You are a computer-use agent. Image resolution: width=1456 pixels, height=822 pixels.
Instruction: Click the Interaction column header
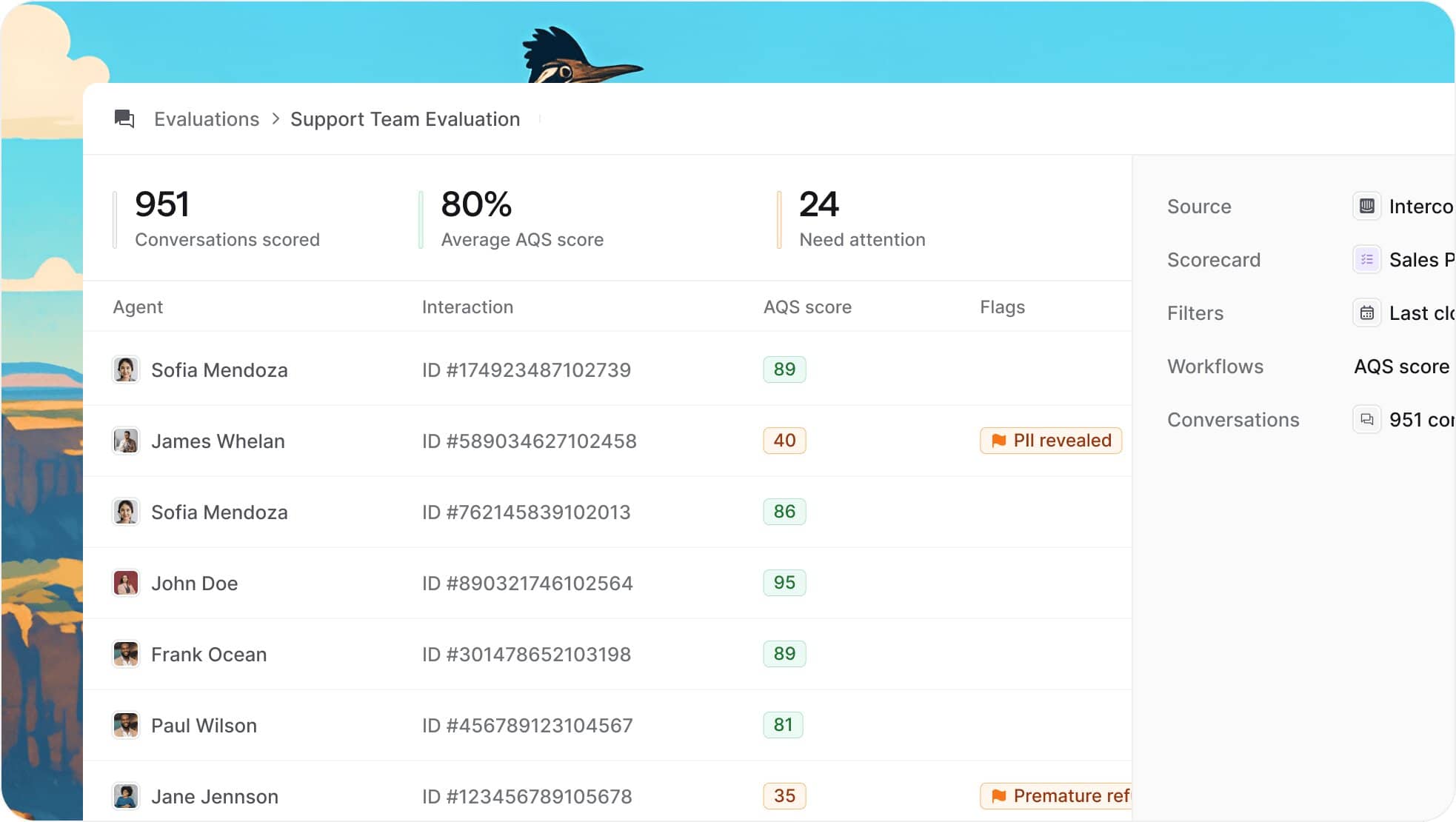click(467, 307)
